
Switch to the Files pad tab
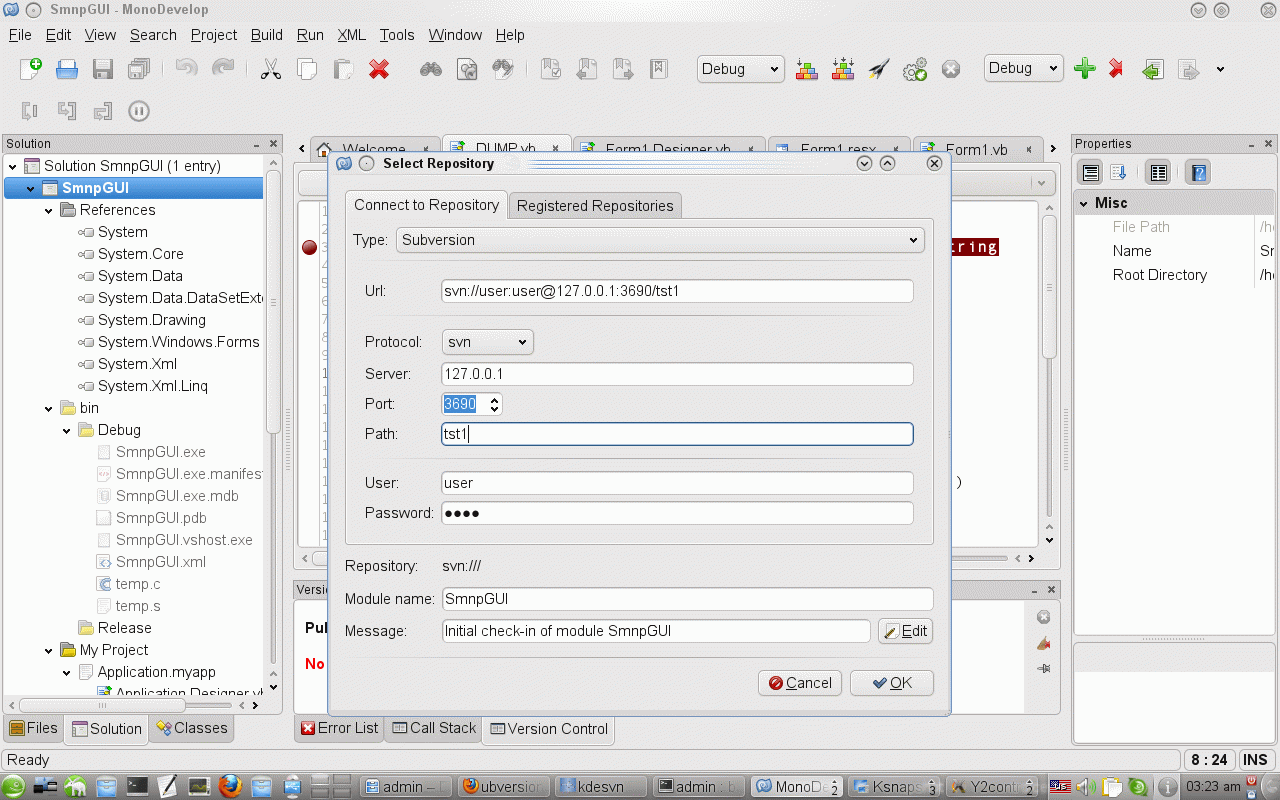pos(34,728)
